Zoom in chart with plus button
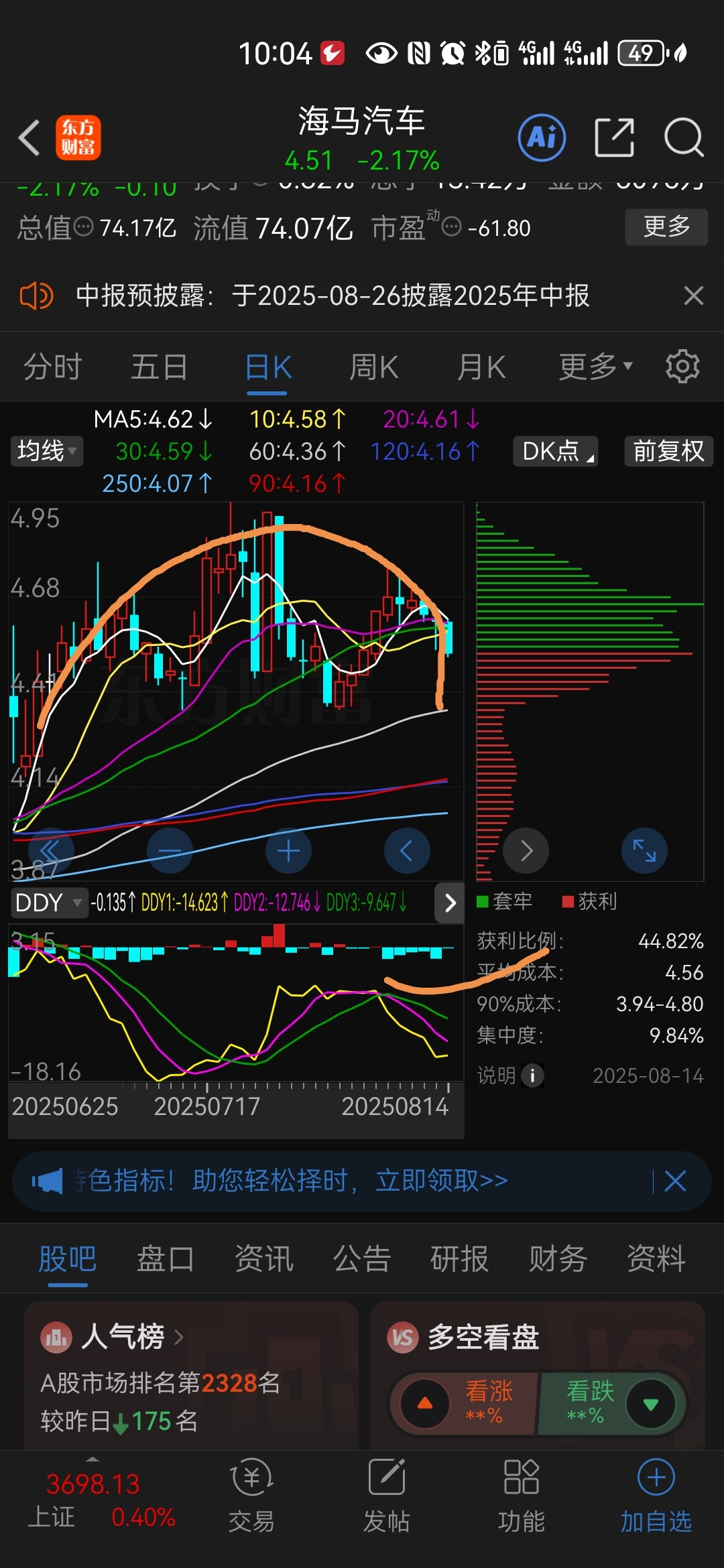Viewport: 724px width, 1568px height. [288, 851]
